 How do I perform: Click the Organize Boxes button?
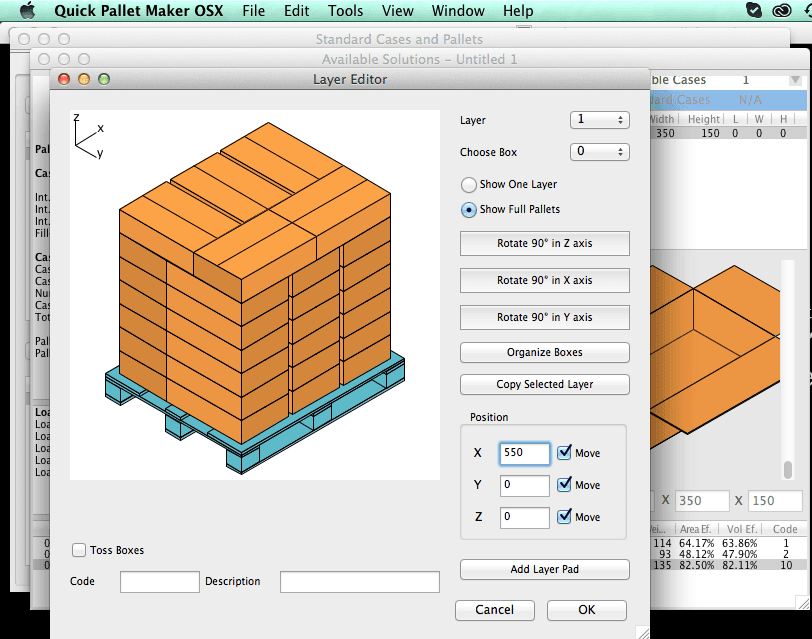(x=544, y=352)
